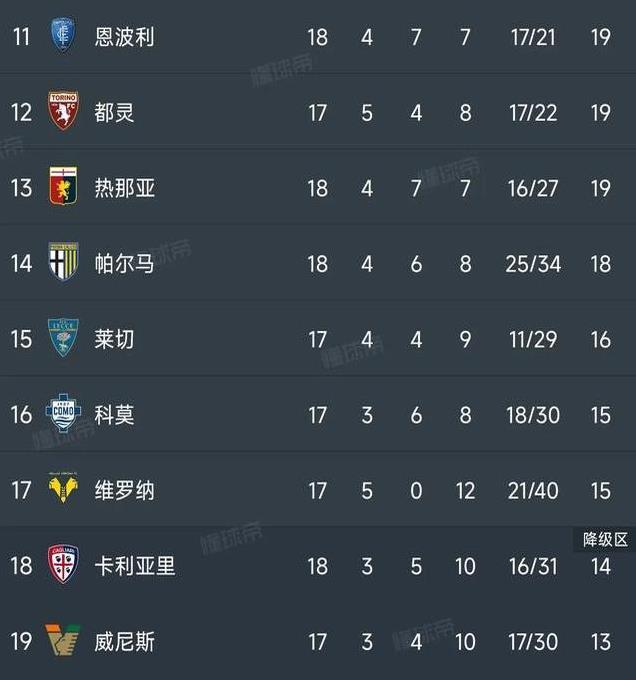
Task: Click the Torino team crest icon
Action: point(63,111)
